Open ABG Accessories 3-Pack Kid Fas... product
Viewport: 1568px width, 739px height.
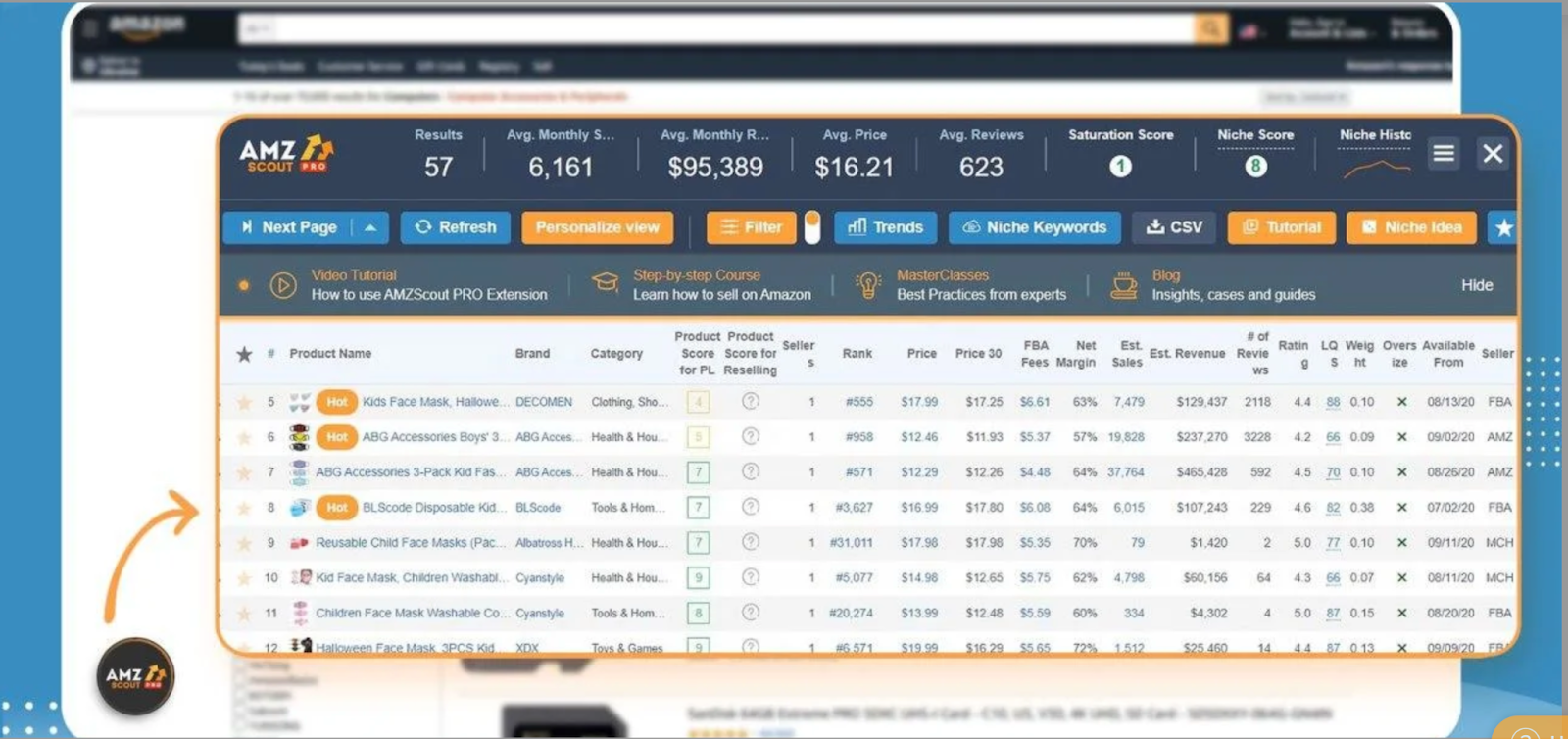[411, 472]
